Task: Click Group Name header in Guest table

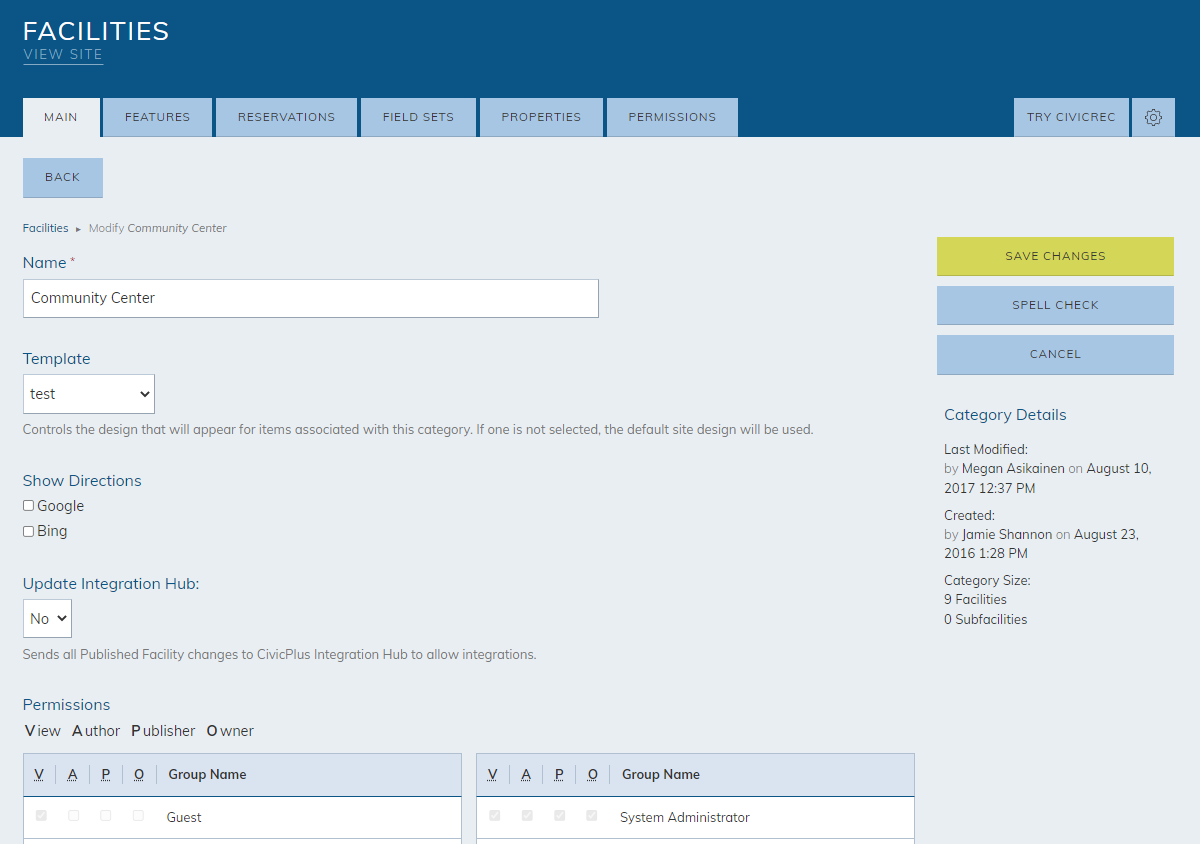Action: 207,774
